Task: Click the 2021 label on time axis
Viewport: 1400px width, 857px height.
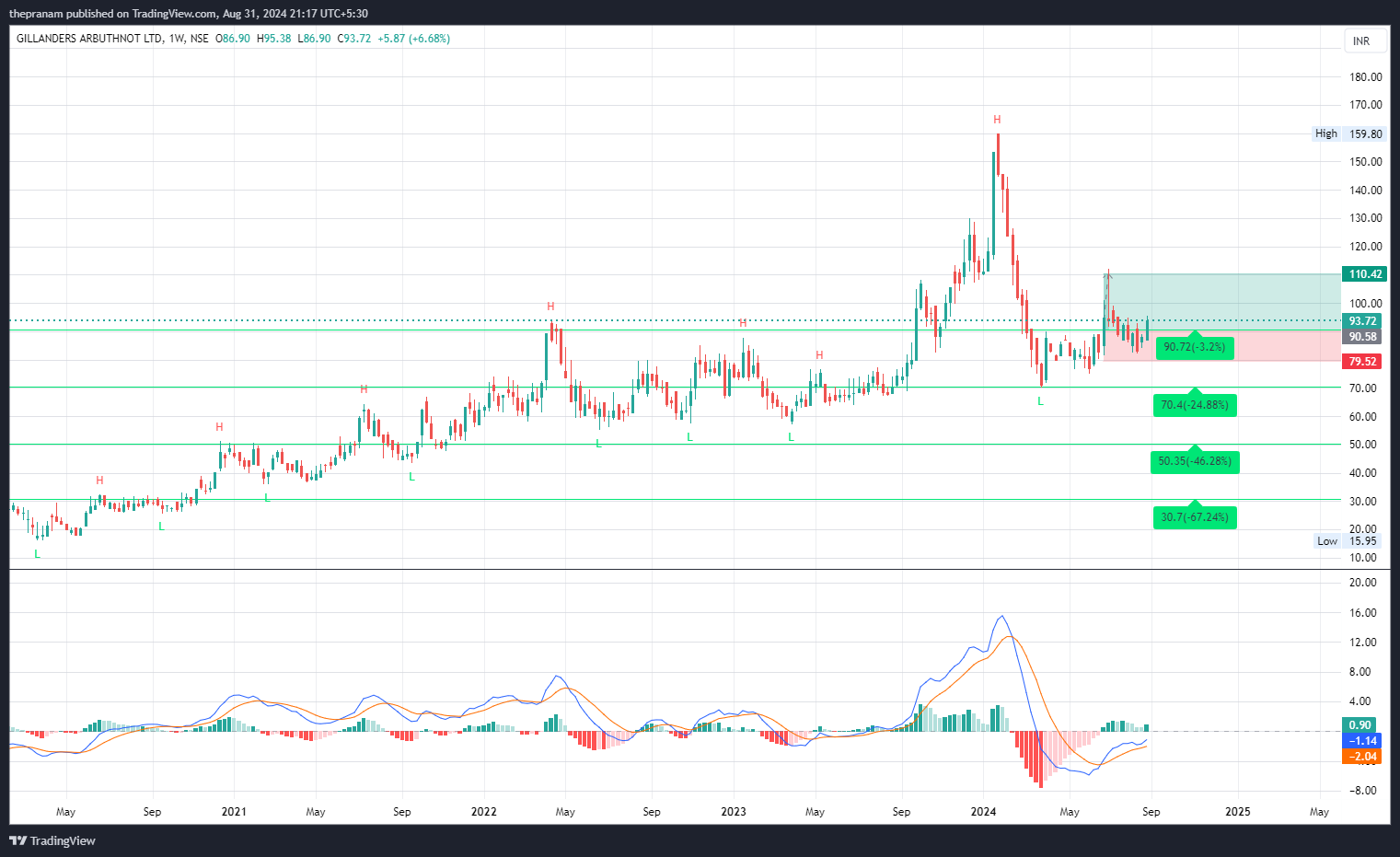Action: 234,812
